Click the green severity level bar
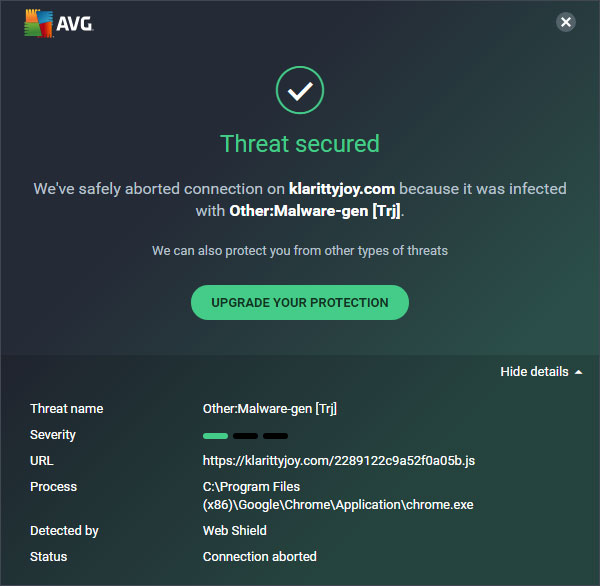Image resolution: width=600 pixels, height=586 pixels. tap(215, 436)
